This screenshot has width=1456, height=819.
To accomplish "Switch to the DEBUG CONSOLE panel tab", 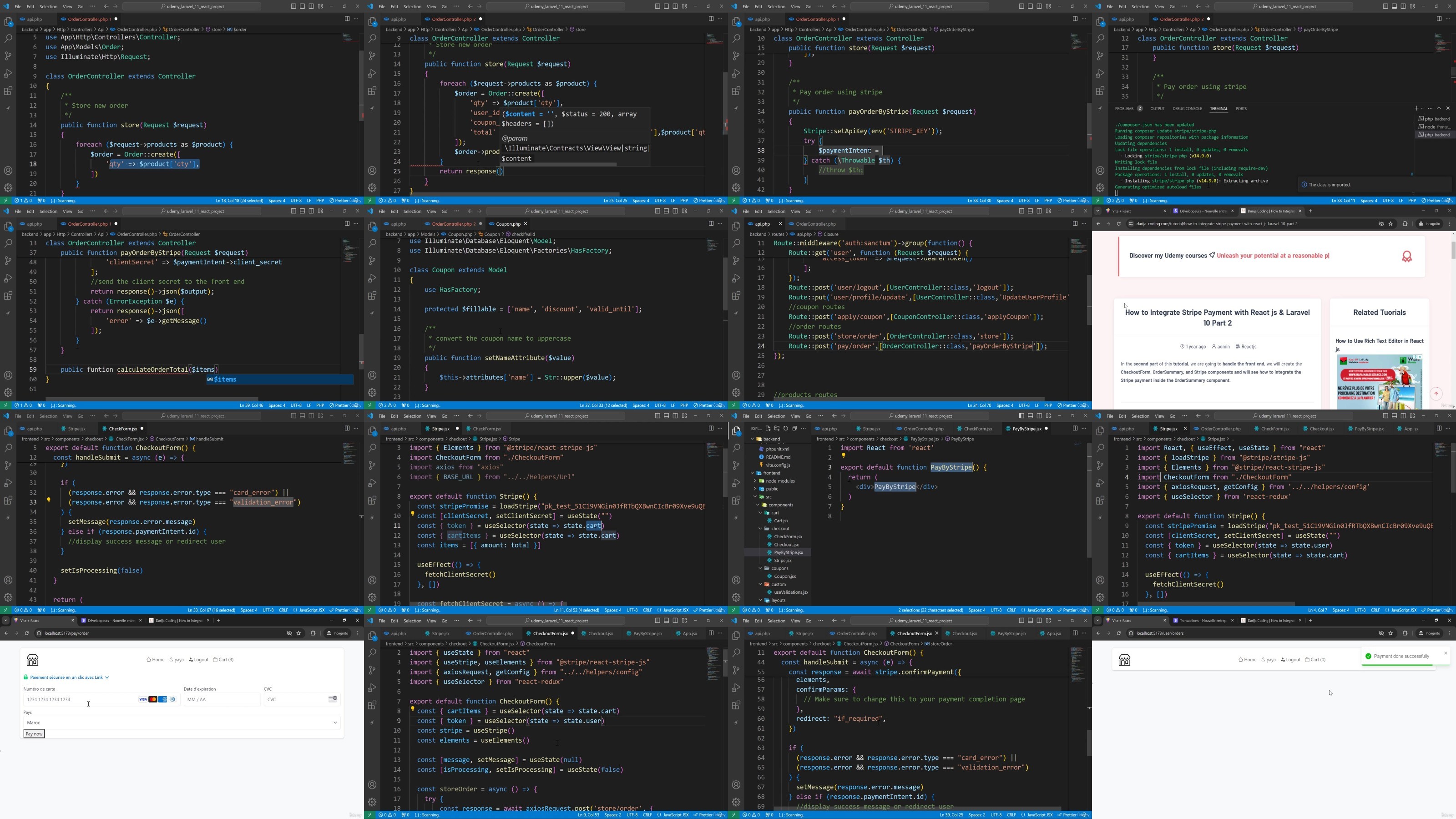I will [1187, 109].
